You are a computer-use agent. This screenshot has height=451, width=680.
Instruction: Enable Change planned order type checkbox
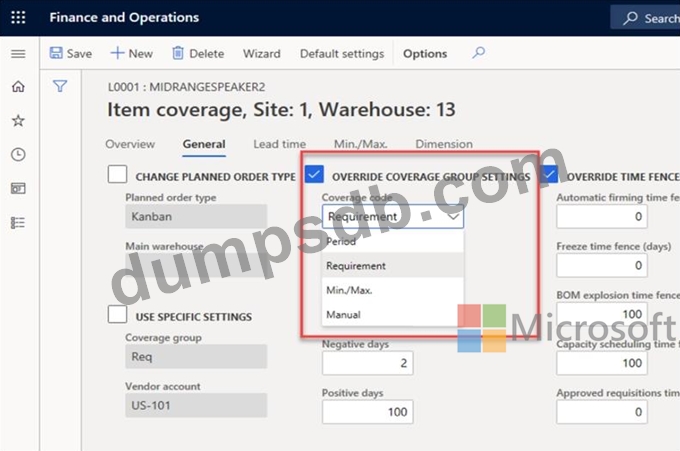tap(116, 176)
